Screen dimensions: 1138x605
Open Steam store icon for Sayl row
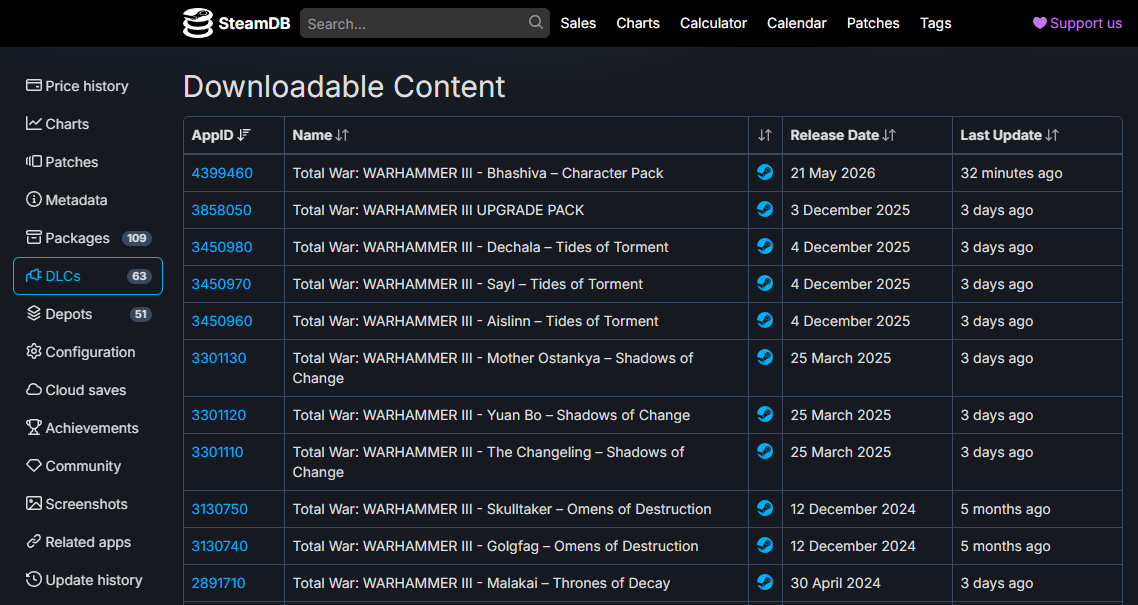point(765,284)
